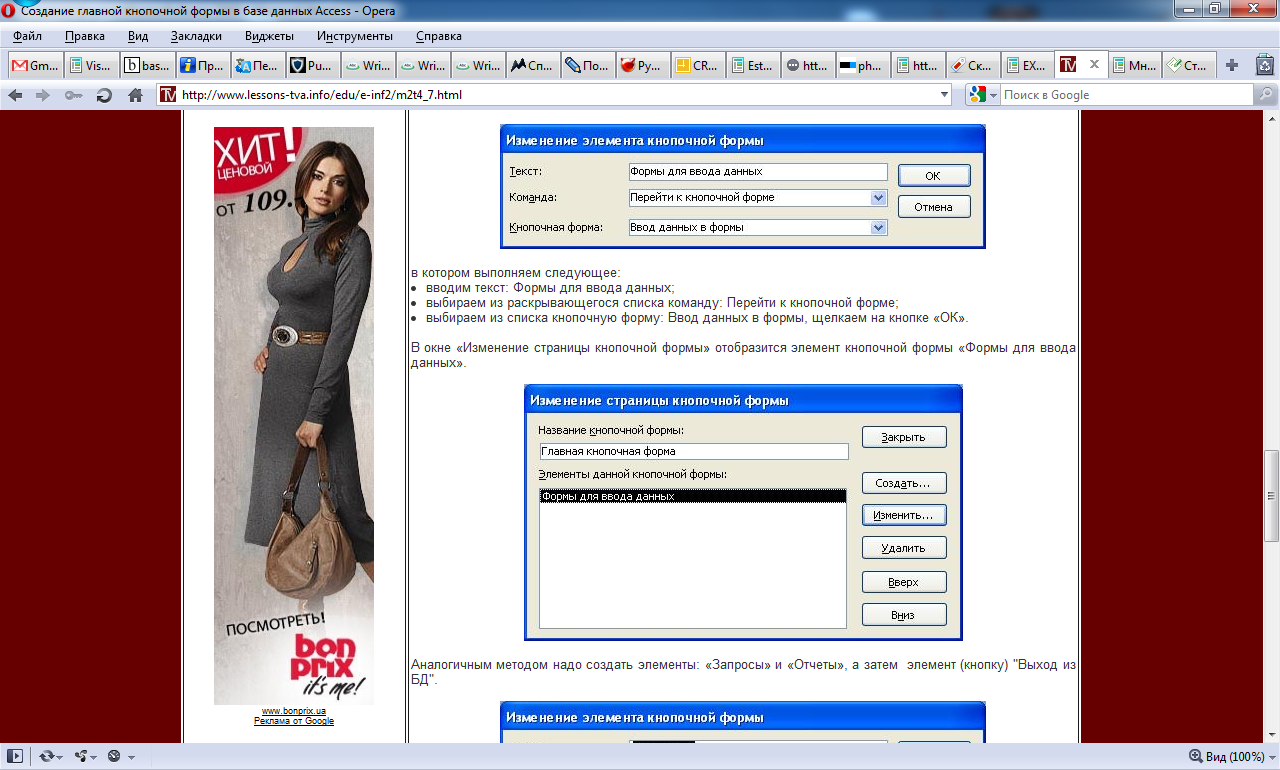Switch to the Пе... tab

[258, 65]
